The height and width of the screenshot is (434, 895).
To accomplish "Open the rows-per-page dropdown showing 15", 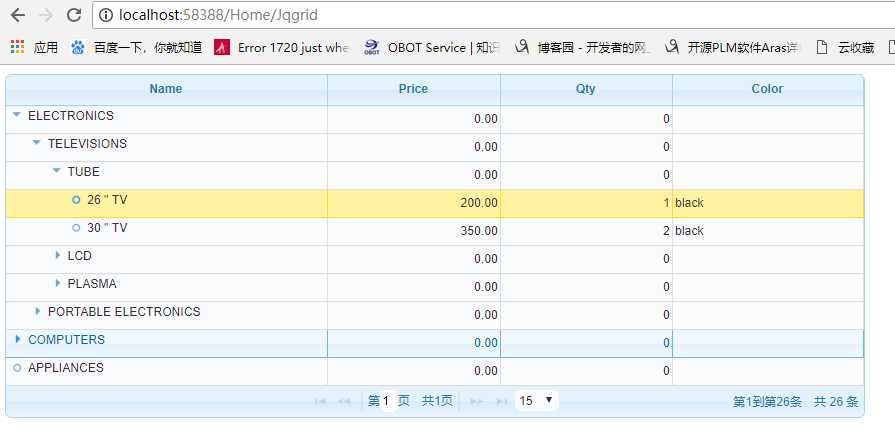I will (x=537, y=401).
